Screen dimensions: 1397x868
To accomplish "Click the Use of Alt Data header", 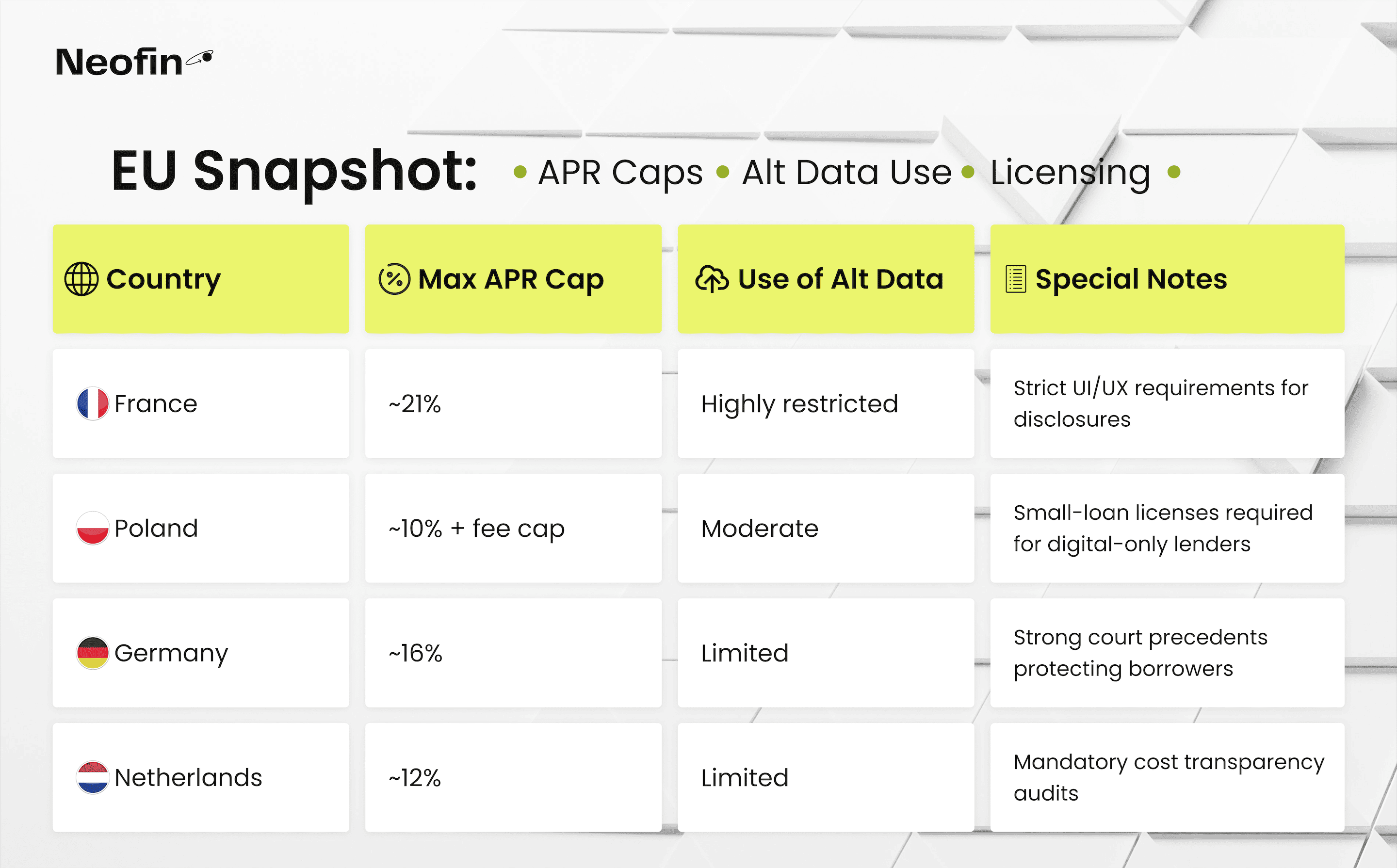I will tap(826, 279).
